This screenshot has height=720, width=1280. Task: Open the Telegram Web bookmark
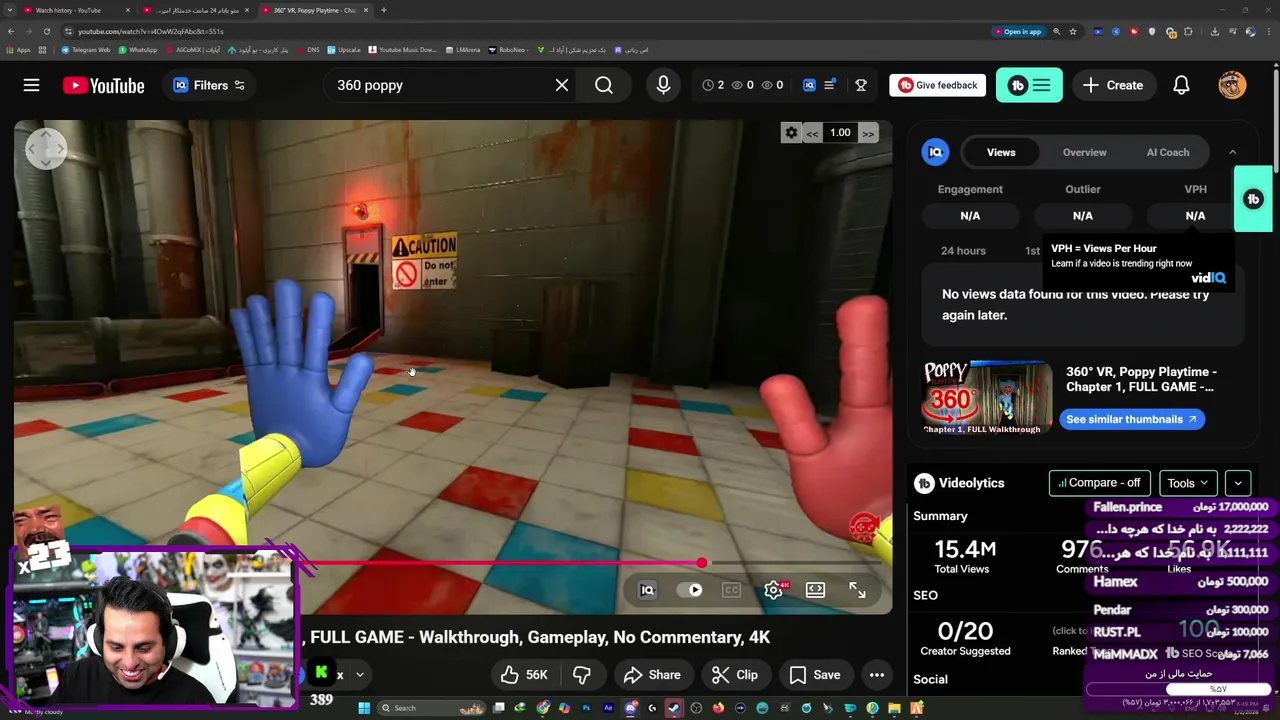click(x=86, y=50)
